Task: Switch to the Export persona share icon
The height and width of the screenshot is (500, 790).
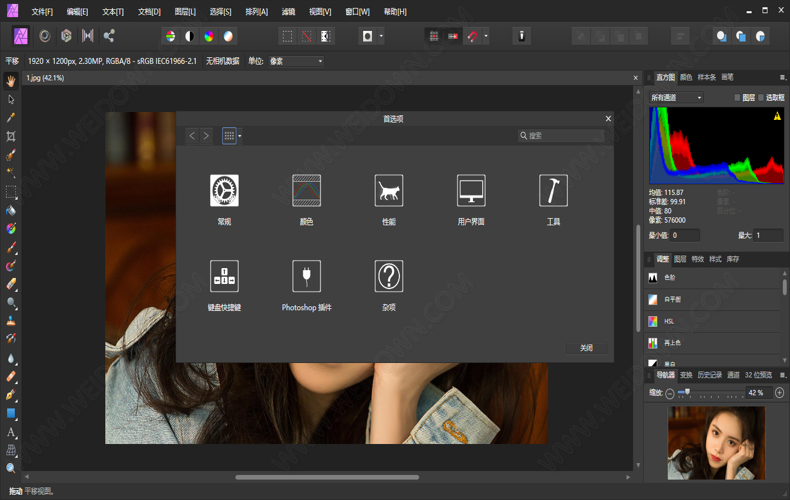Action: pyautogui.click(x=109, y=36)
